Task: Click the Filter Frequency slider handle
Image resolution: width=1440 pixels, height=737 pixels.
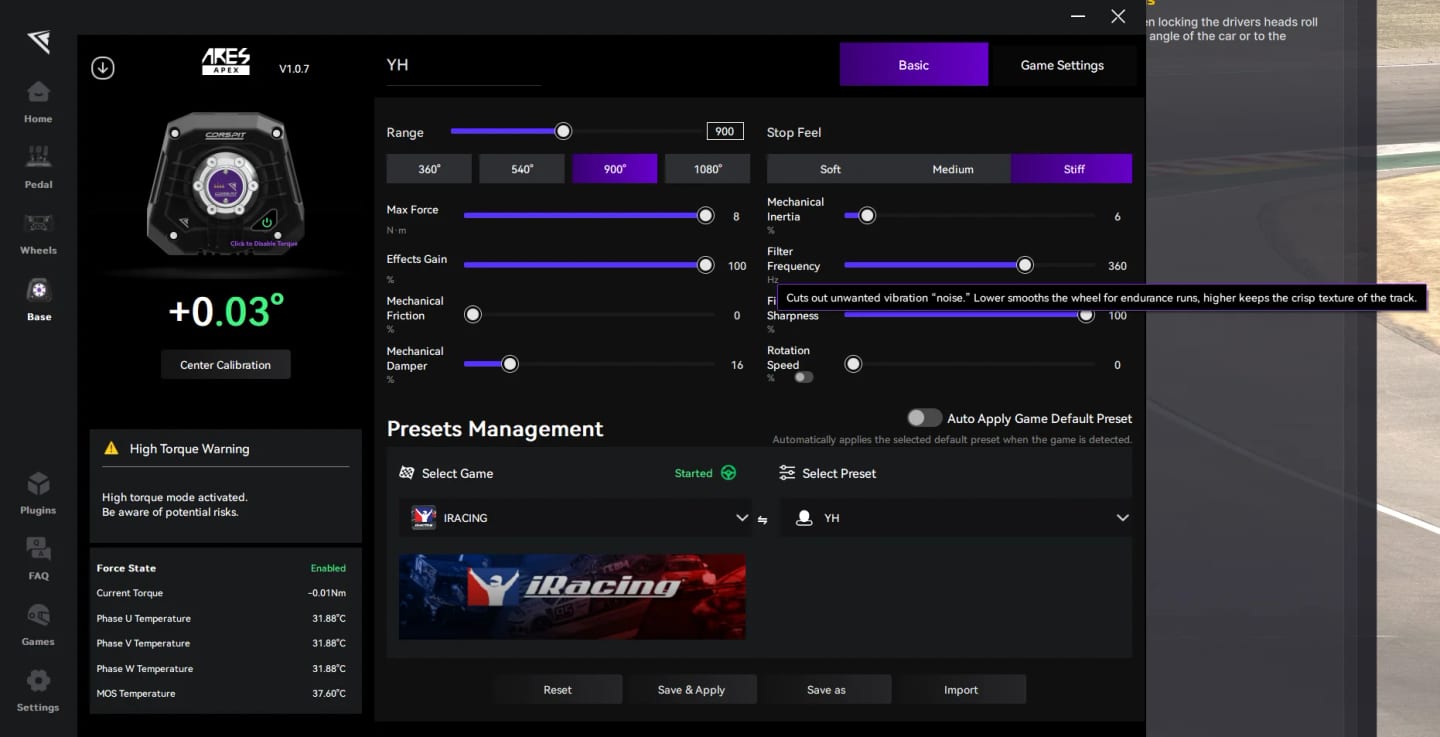Action: [x=1025, y=265]
